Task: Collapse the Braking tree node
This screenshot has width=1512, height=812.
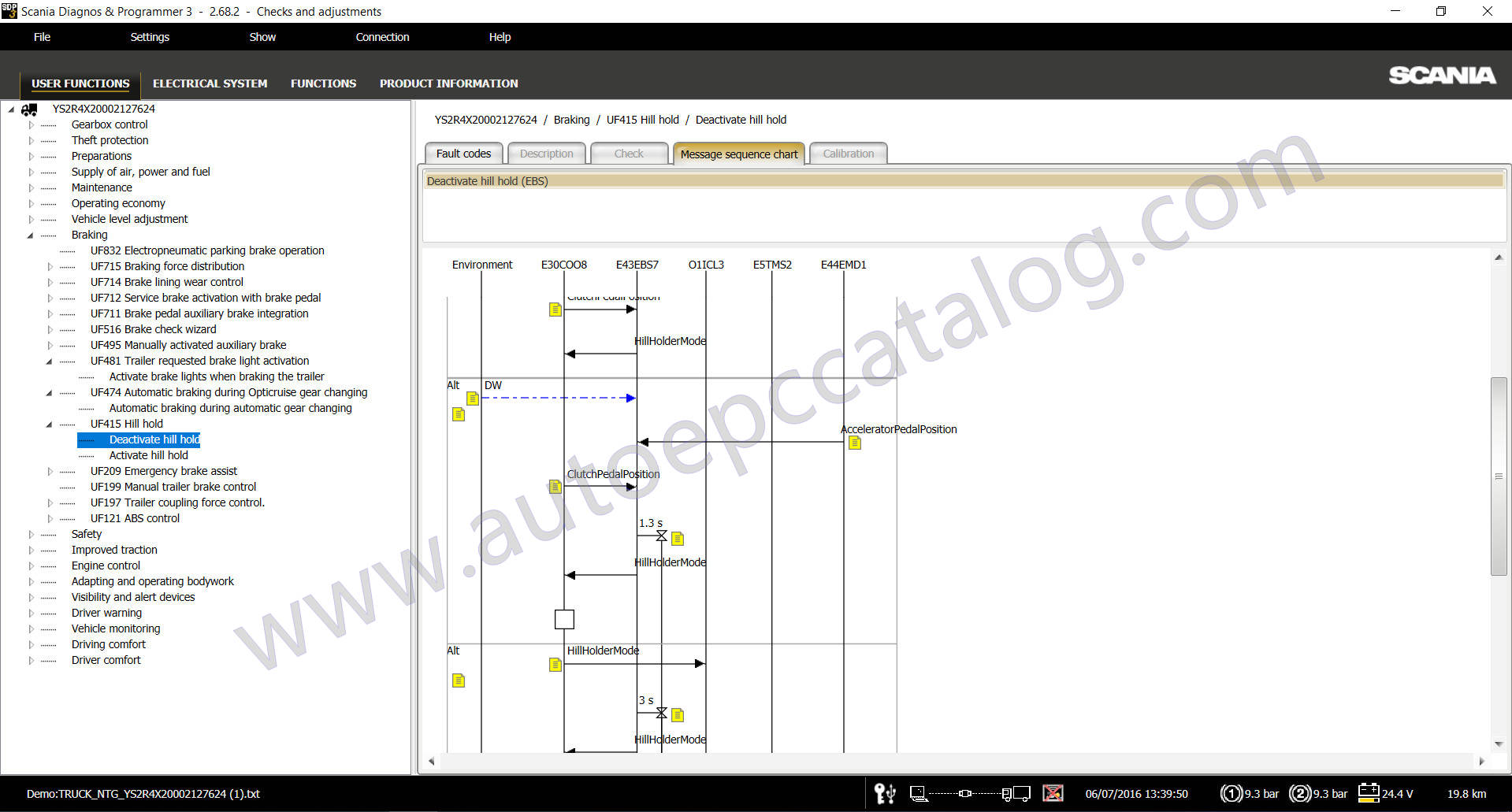Action: pyautogui.click(x=31, y=235)
